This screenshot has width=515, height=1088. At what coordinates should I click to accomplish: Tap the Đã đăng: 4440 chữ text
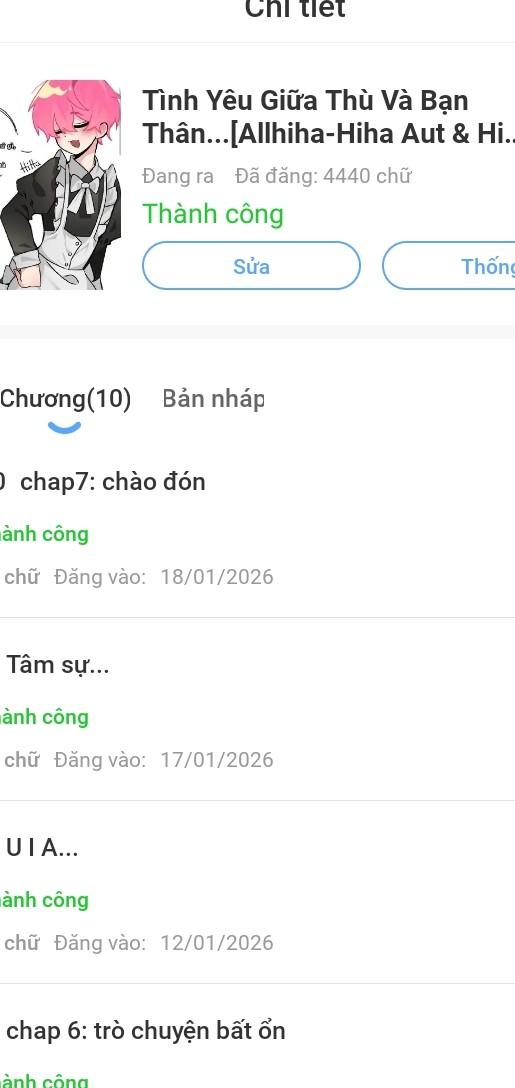click(323, 176)
